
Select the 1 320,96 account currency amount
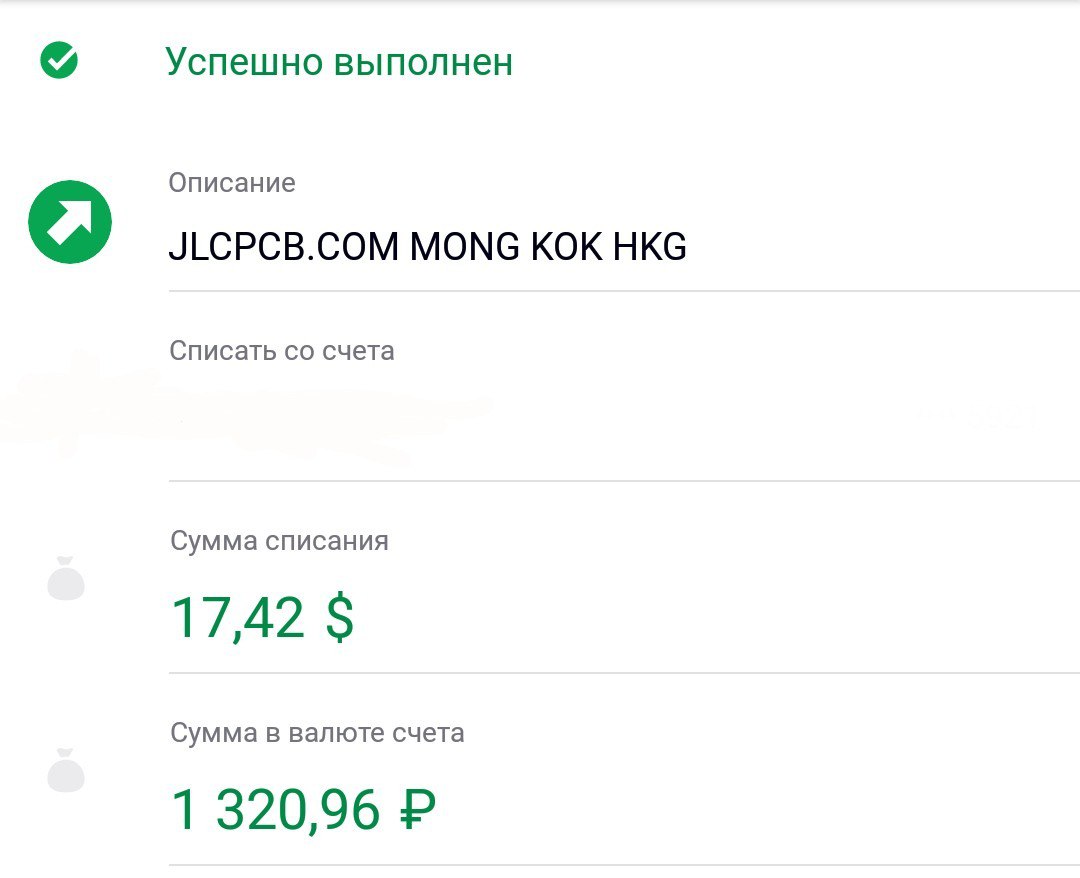click(x=276, y=810)
